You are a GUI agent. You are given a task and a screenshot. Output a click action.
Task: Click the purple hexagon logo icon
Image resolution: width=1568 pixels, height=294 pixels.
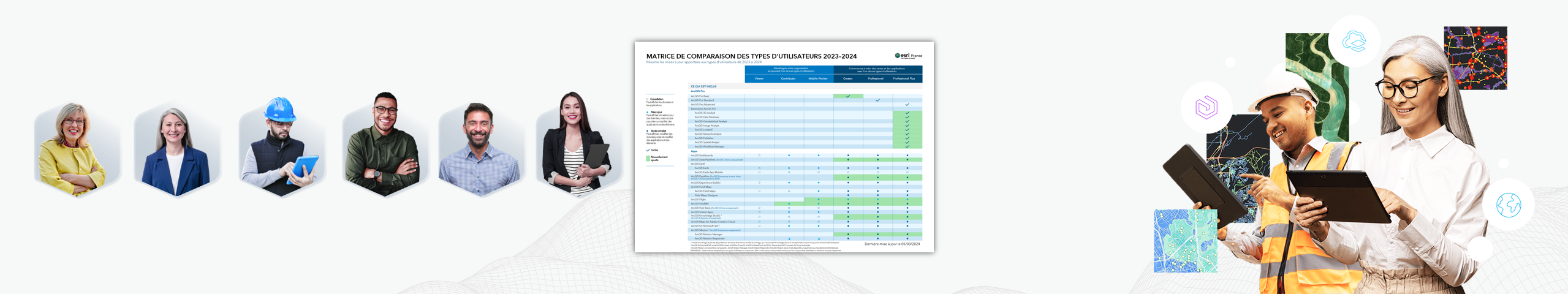(1206, 108)
